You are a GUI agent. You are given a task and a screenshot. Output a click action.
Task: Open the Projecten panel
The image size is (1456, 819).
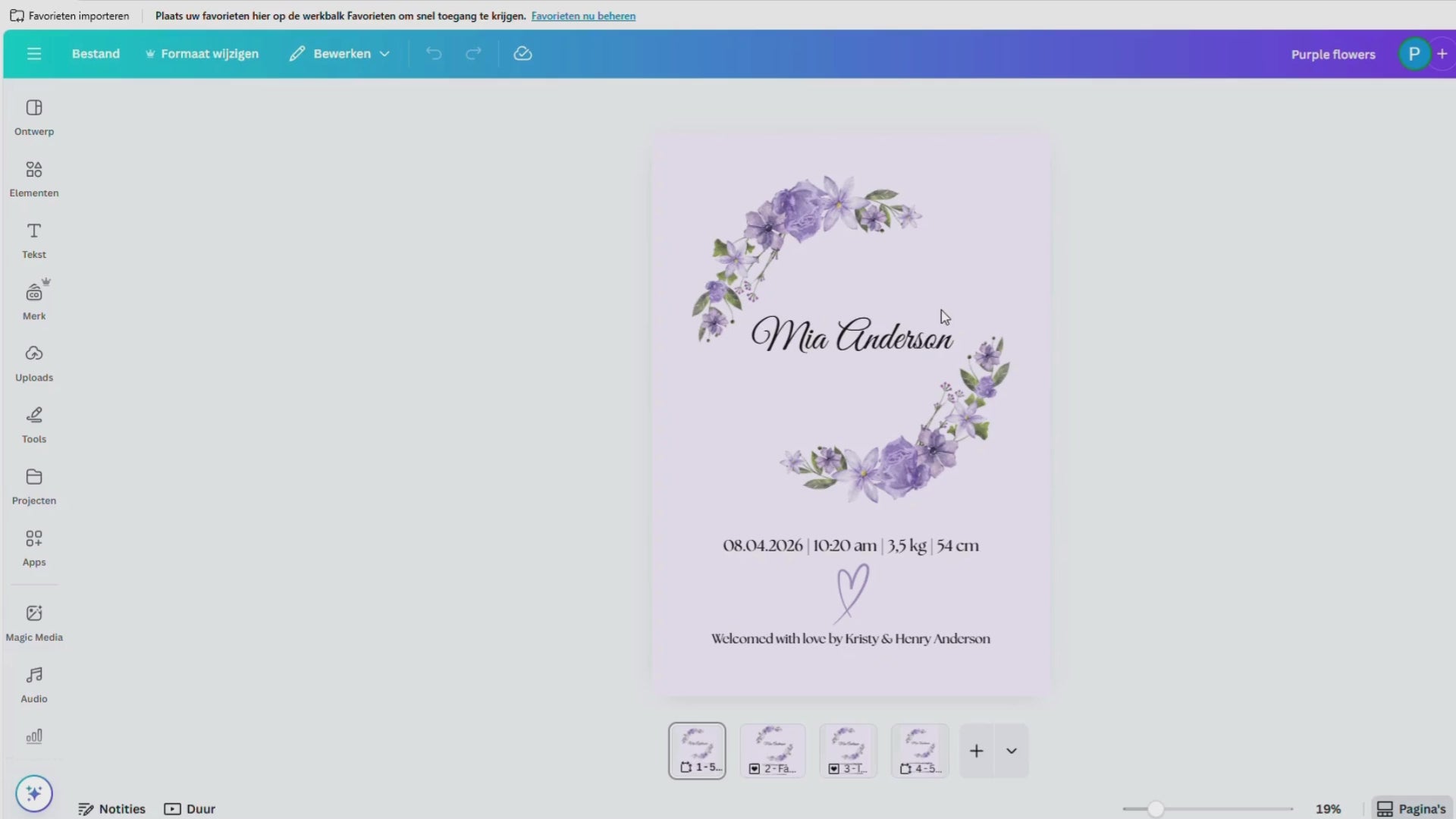[x=34, y=486]
